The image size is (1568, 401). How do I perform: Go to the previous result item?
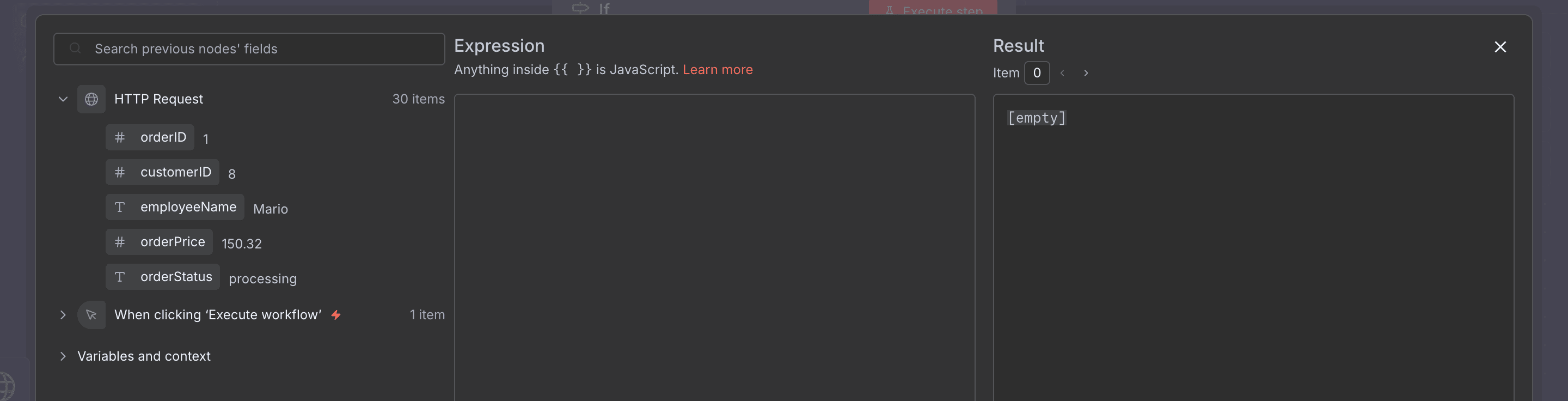click(x=1062, y=73)
